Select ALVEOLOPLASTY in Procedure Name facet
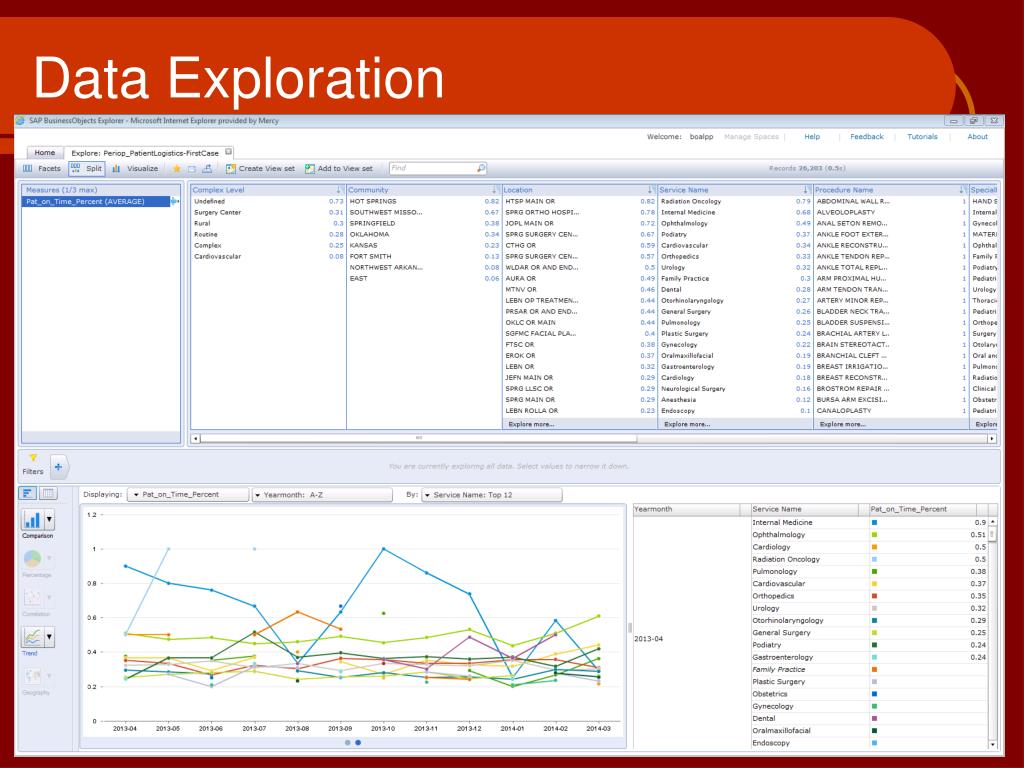The width and height of the screenshot is (1024, 768). [891, 212]
